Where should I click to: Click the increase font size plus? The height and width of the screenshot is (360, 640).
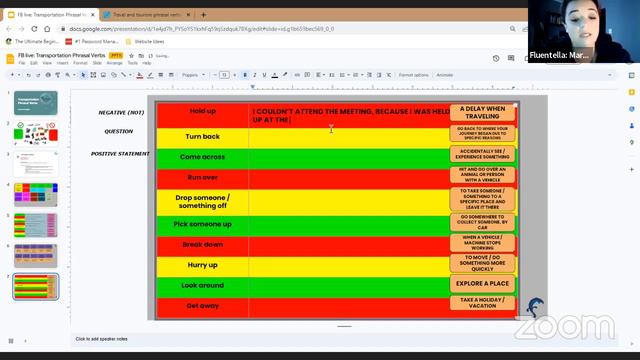point(235,75)
